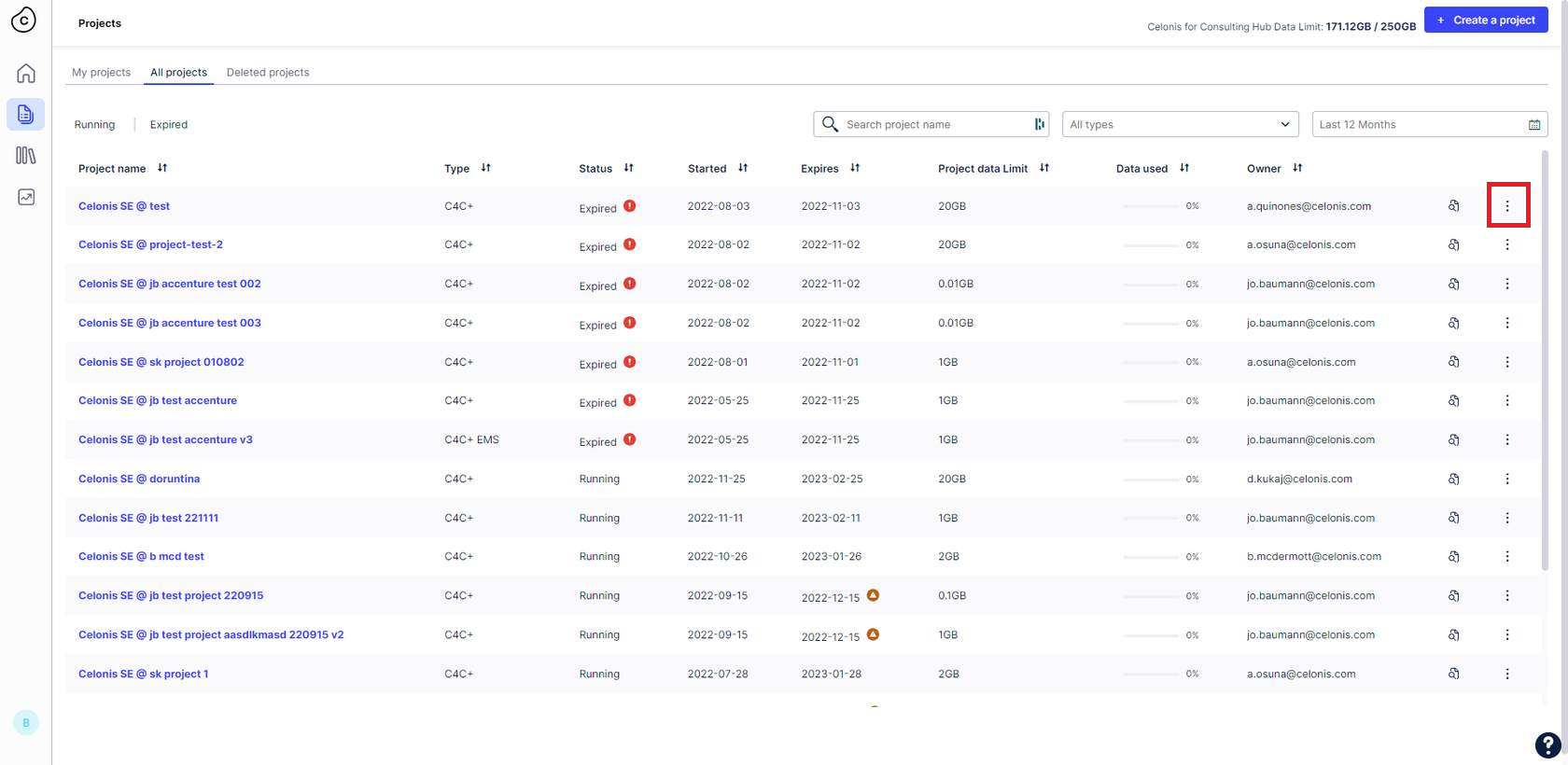Click the team icon for project-test-2 row
The image size is (1568, 765).
tap(1454, 244)
